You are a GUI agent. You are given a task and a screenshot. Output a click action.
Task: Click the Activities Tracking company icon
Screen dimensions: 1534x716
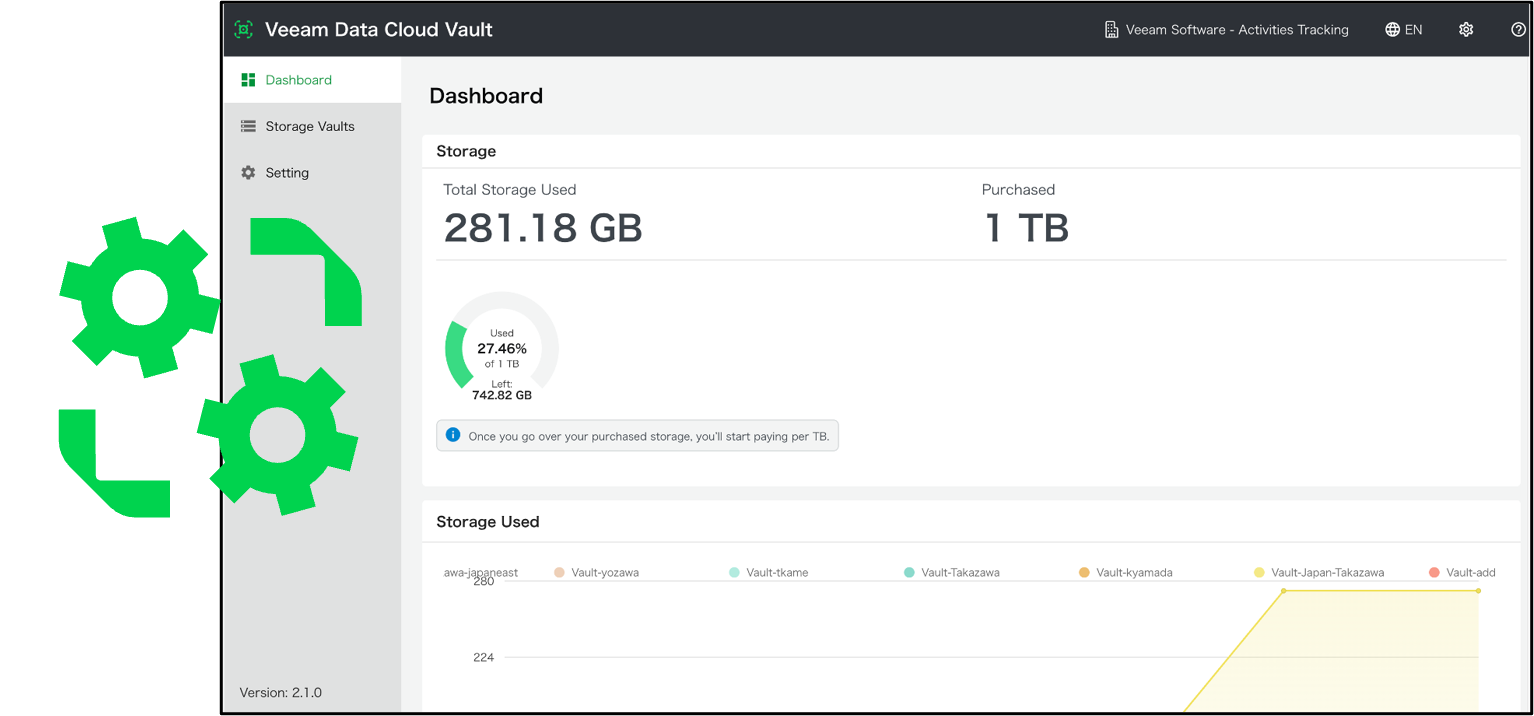click(x=1111, y=29)
